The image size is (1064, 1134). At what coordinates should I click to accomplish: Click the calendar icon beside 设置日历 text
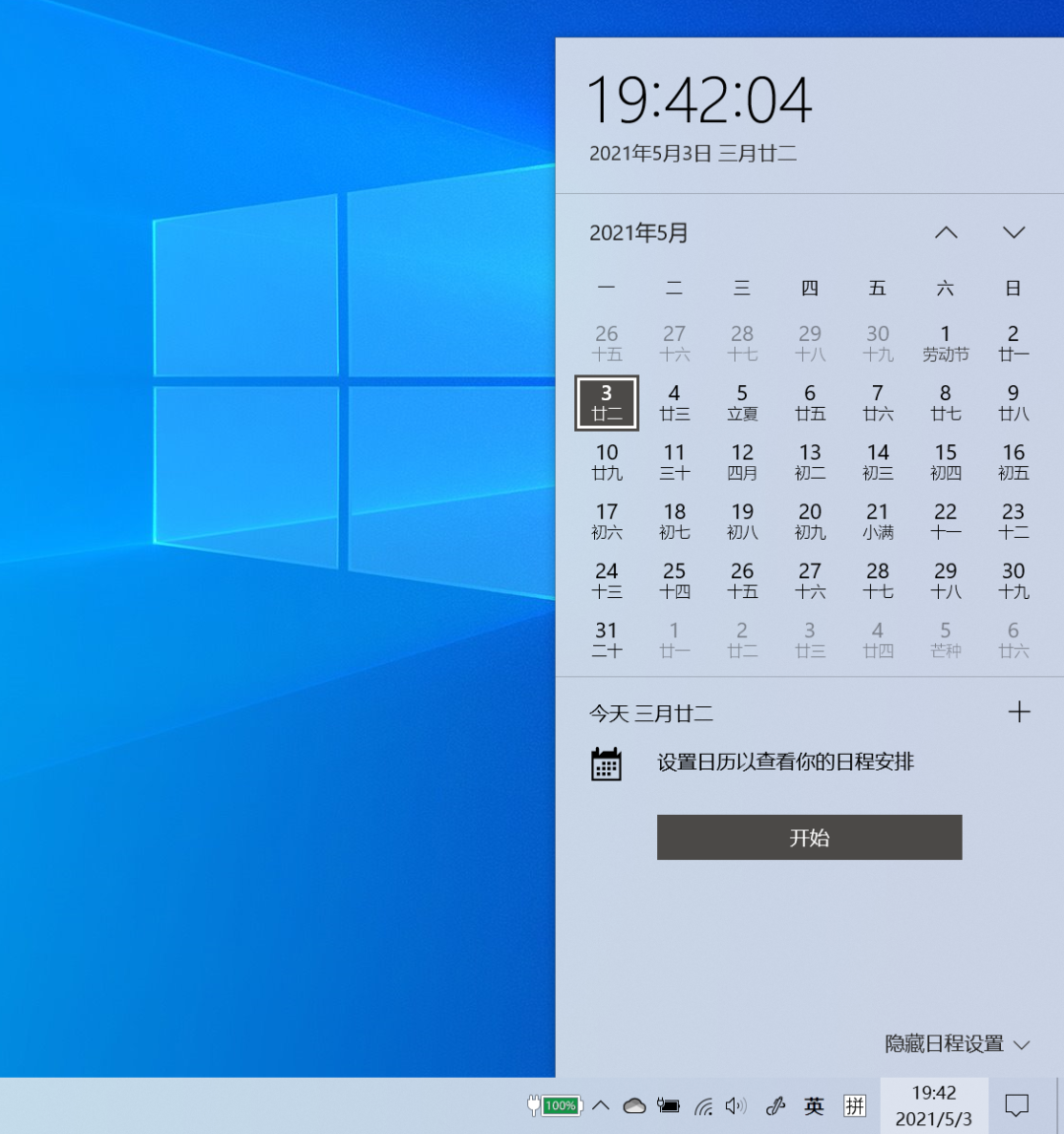click(607, 763)
